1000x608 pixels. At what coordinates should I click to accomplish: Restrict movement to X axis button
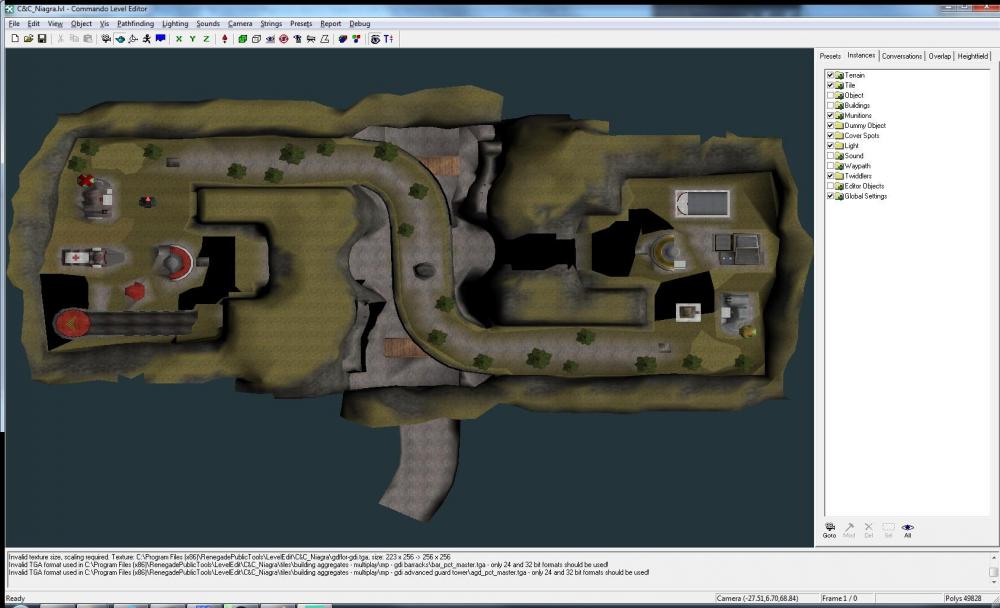[x=179, y=39]
